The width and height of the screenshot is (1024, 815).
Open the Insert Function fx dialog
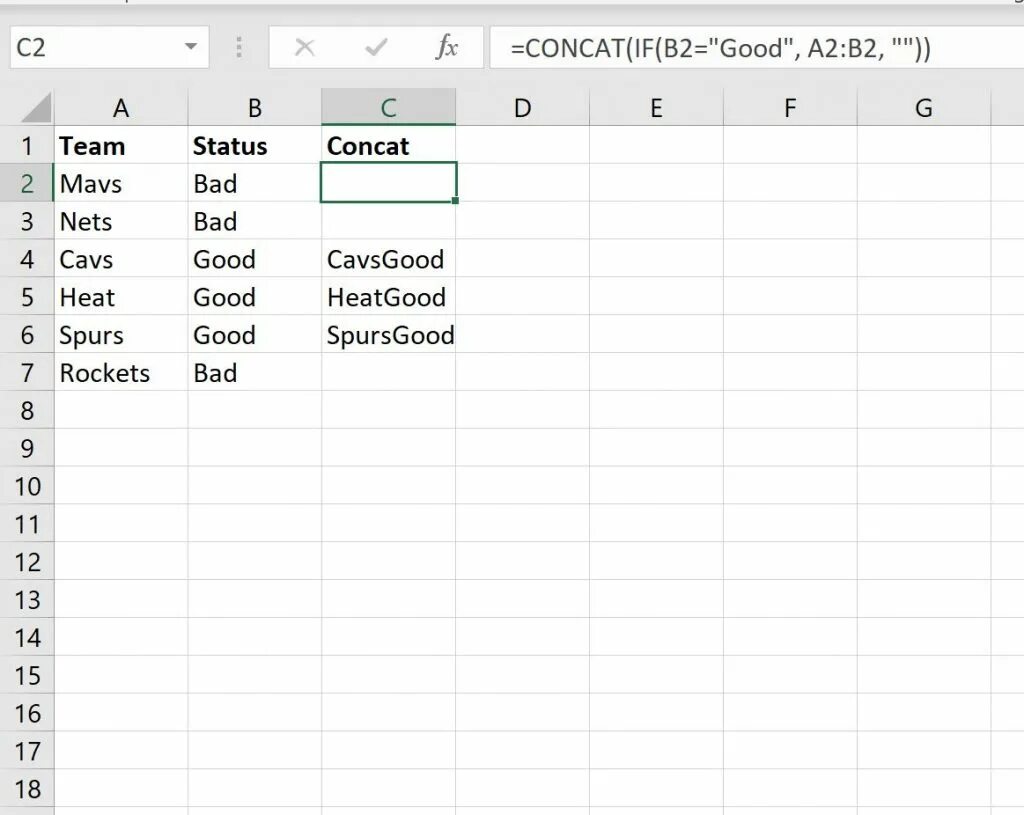pyautogui.click(x=447, y=47)
